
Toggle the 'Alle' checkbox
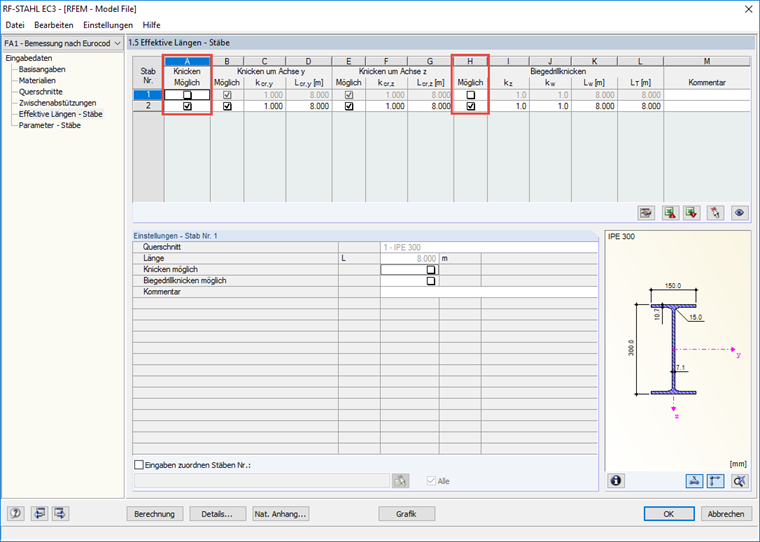click(x=431, y=481)
